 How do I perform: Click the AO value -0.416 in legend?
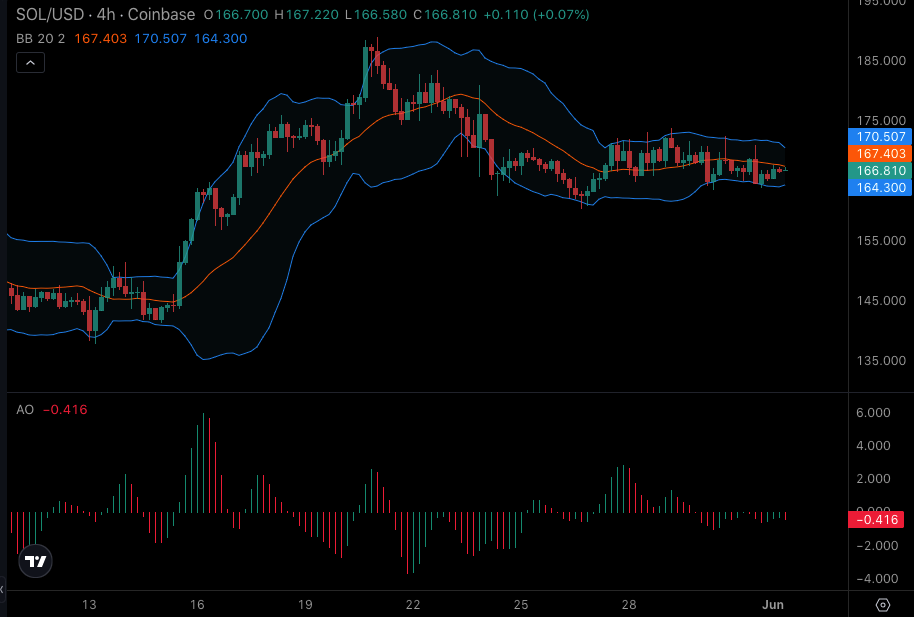pyautogui.click(x=65, y=409)
